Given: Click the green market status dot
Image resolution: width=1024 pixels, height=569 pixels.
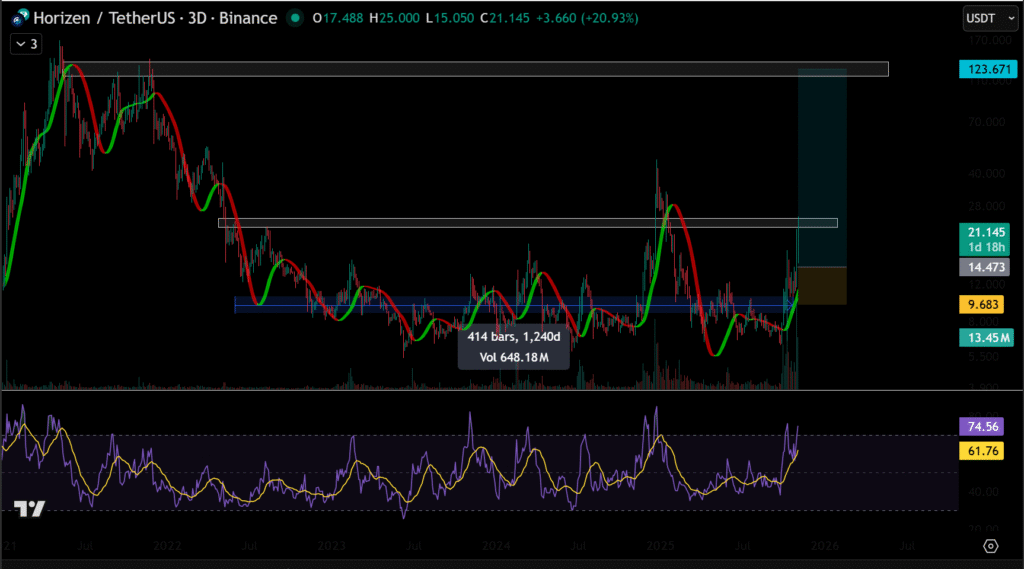Looking at the screenshot, I should pyautogui.click(x=294, y=18).
